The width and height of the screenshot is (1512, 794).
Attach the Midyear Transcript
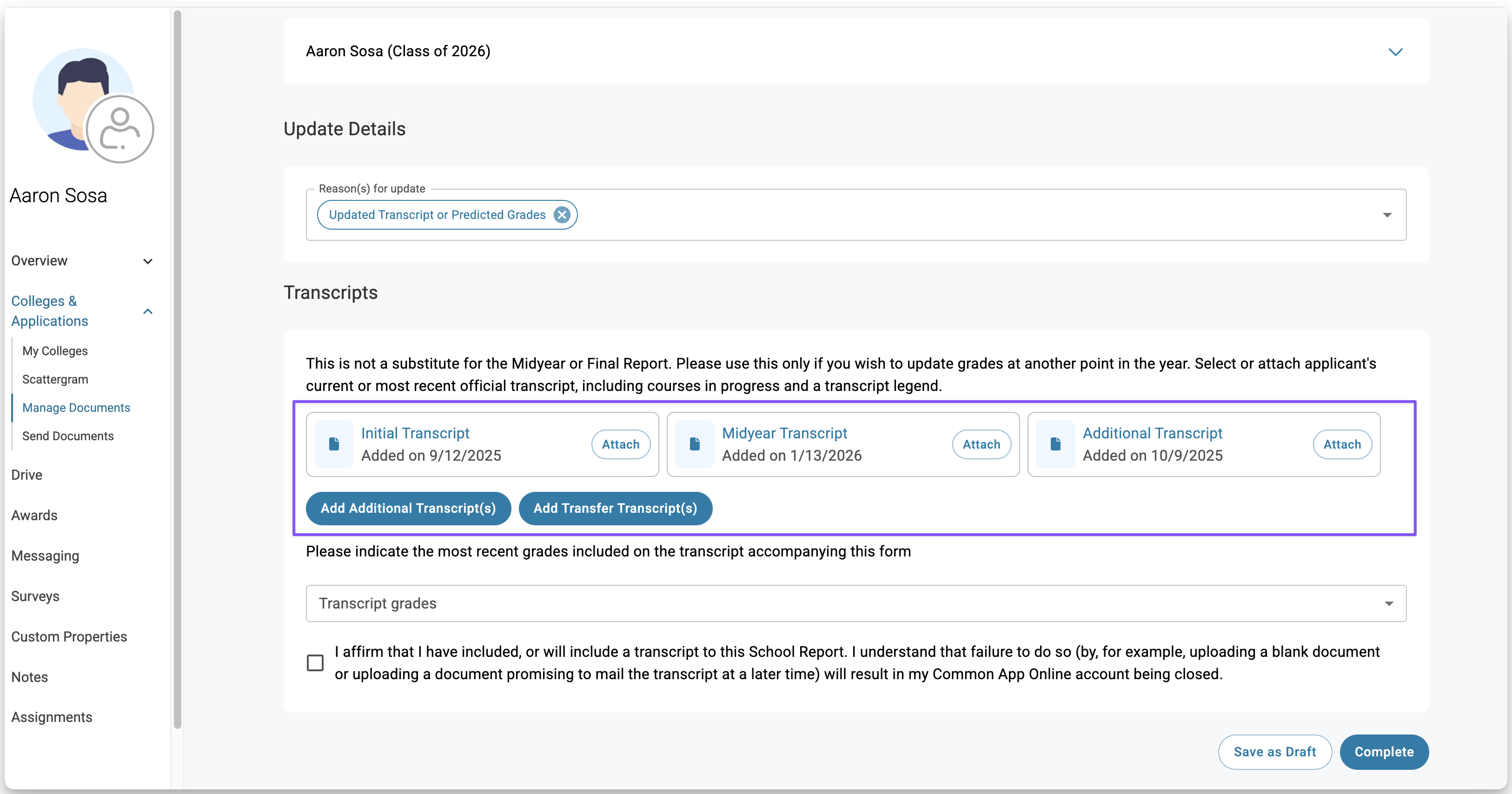(981, 444)
